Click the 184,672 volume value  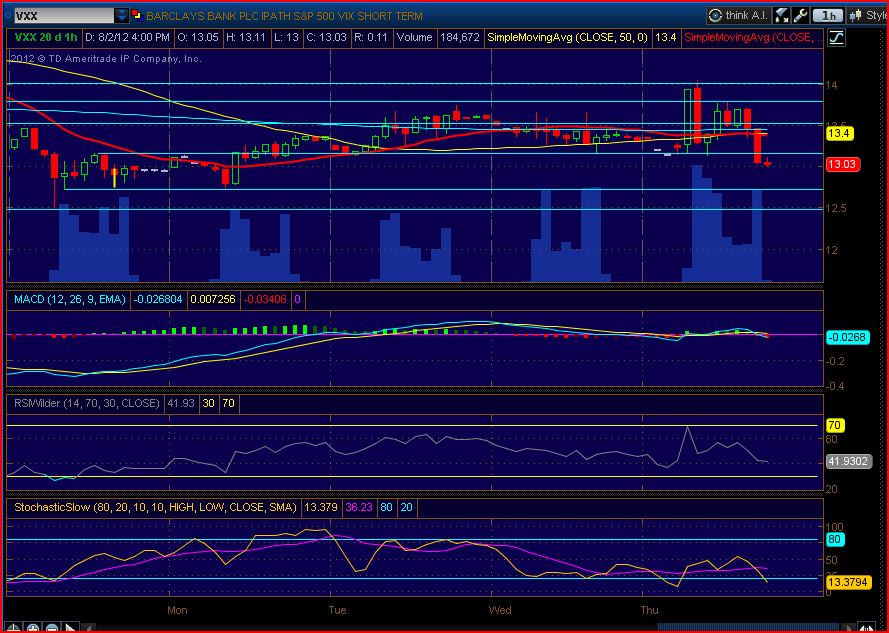pos(460,37)
